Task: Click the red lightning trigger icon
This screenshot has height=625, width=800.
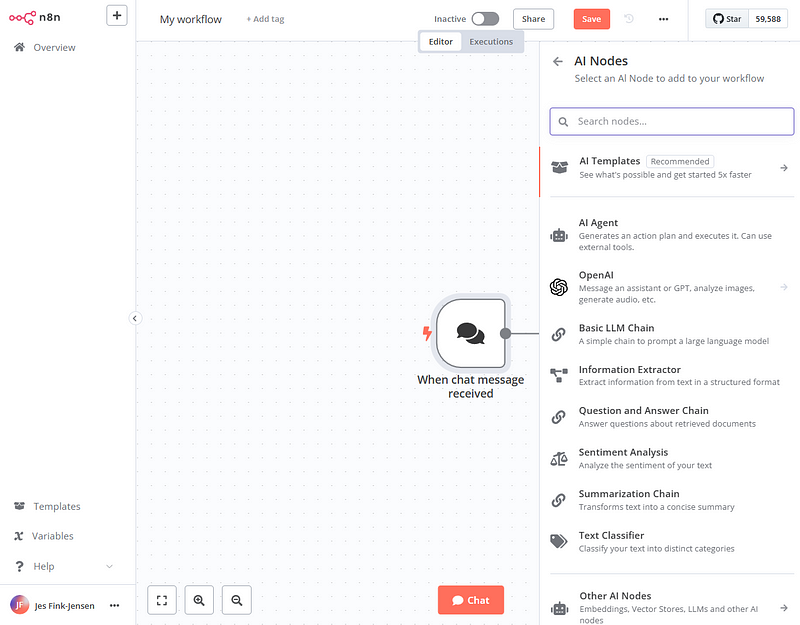Action: point(427,333)
